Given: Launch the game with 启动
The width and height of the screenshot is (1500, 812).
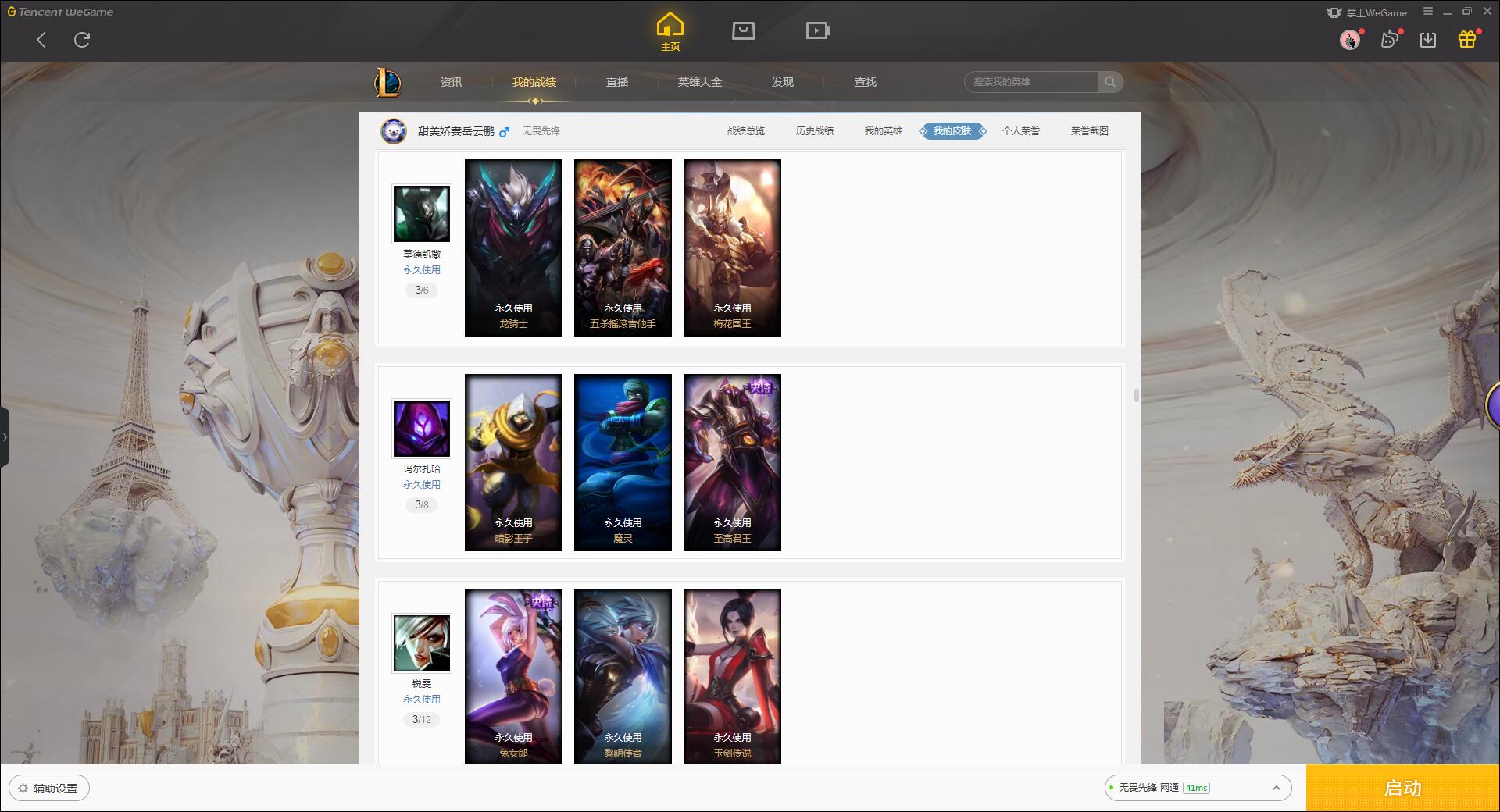Looking at the screenshot, I should [x=1402, y=789].
